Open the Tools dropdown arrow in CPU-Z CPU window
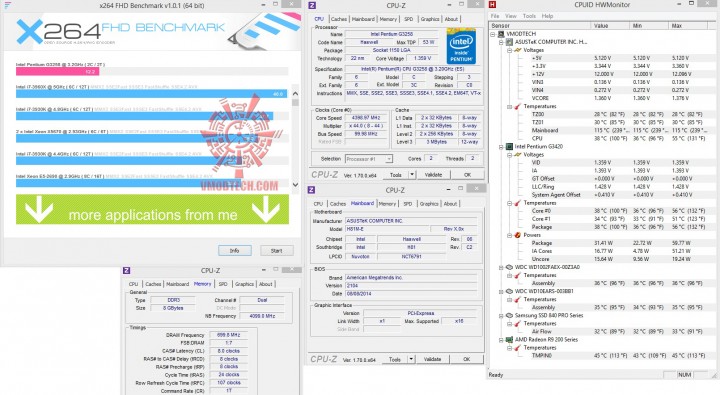 point(412,175)
